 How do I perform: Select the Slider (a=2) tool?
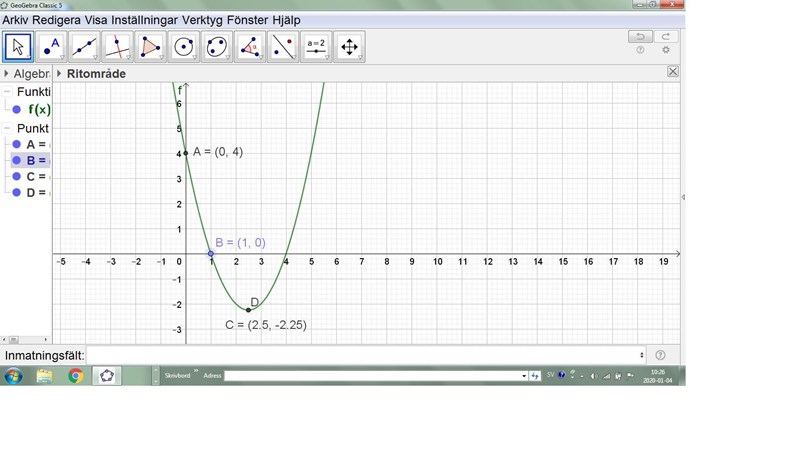[x=316, y=46]
